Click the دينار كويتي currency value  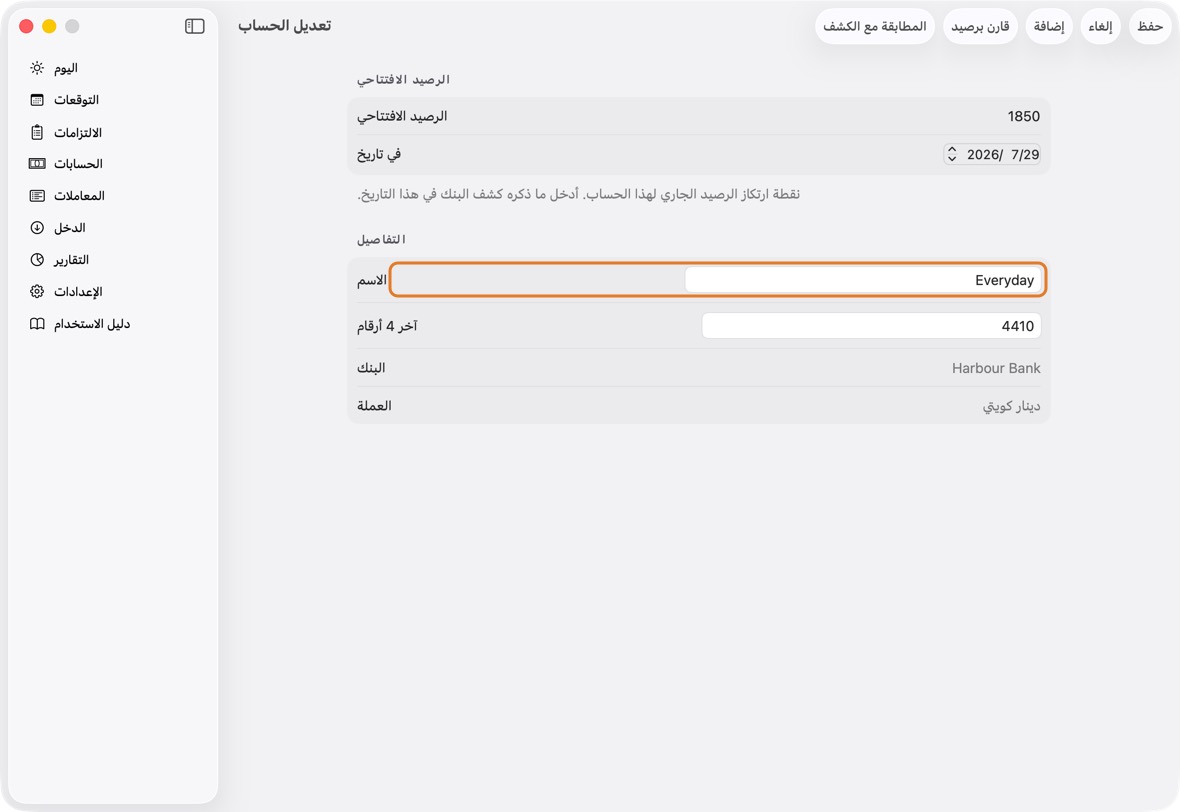click(1011, 406)
